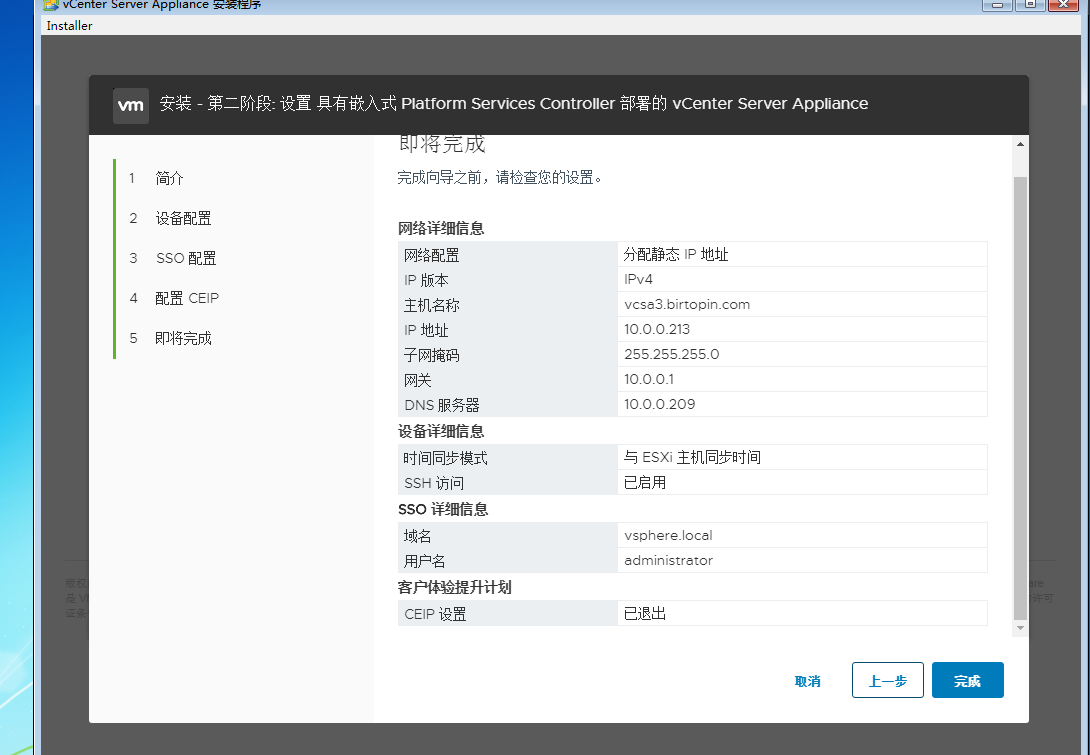Image resolution: width=1090 pixels, height=755 pixels.
Task: Click 分配静态 IP 地址 value
Action: 676,254
